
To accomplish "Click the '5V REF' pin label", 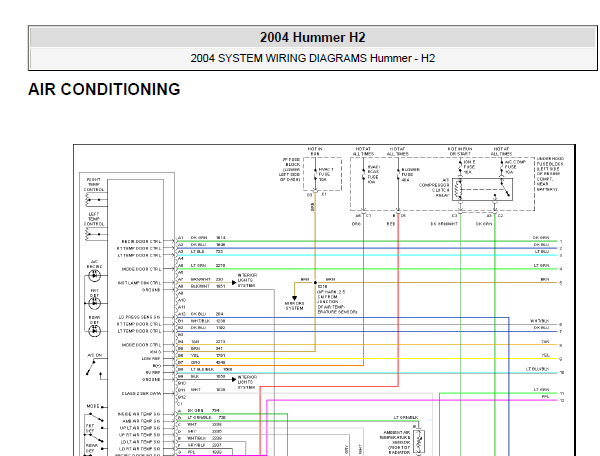I will (153, 372).
